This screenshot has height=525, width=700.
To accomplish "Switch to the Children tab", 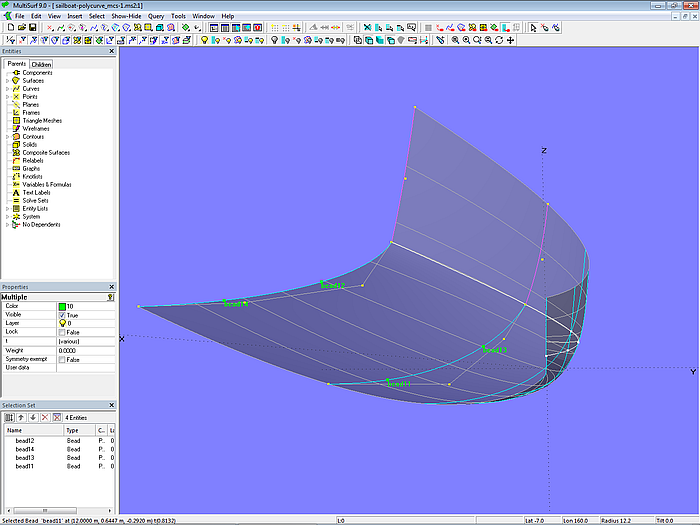I will pyautogui.click(x=41, y=64).
